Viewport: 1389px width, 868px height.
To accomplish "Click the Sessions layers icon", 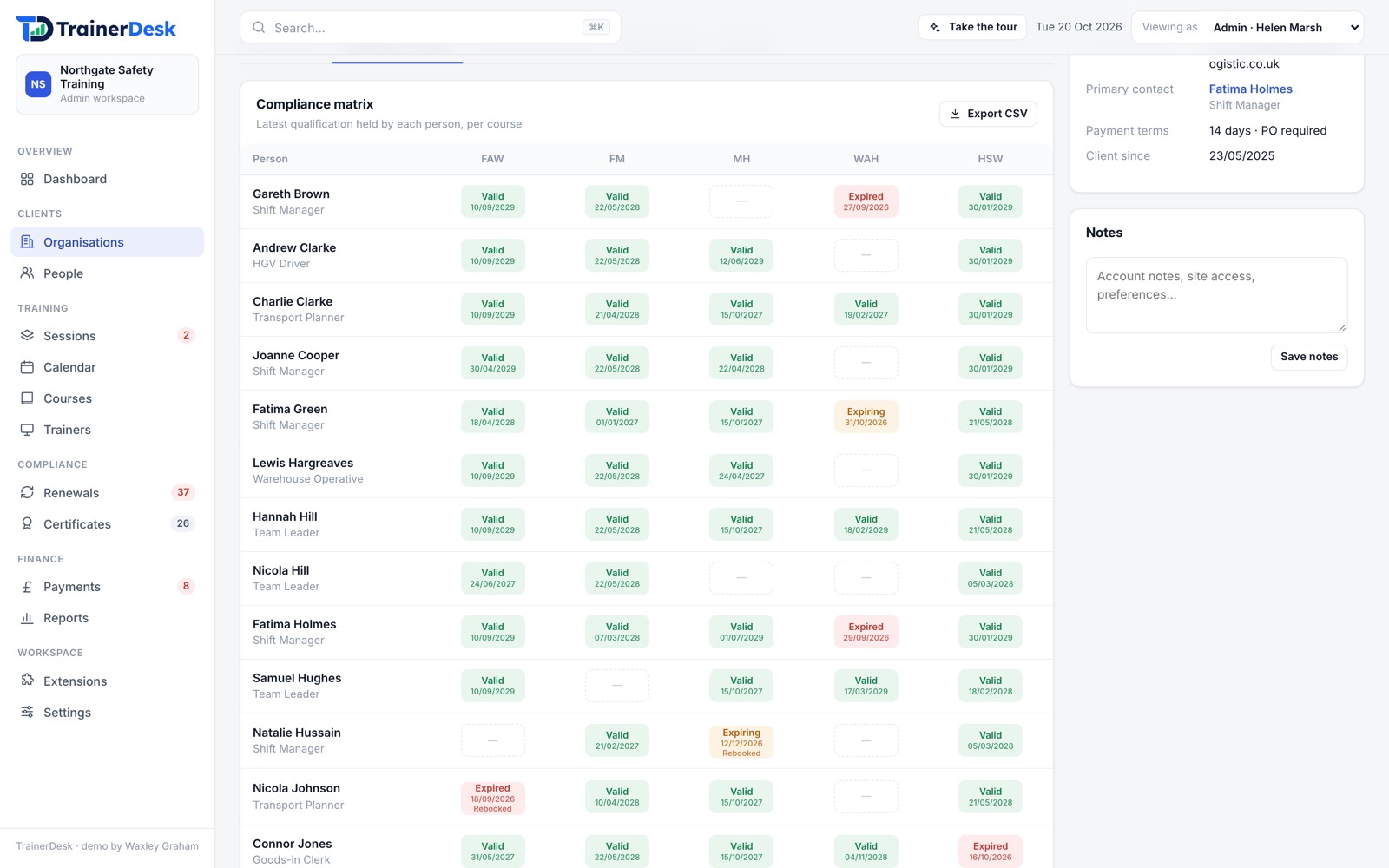I will tap(27, 336).
